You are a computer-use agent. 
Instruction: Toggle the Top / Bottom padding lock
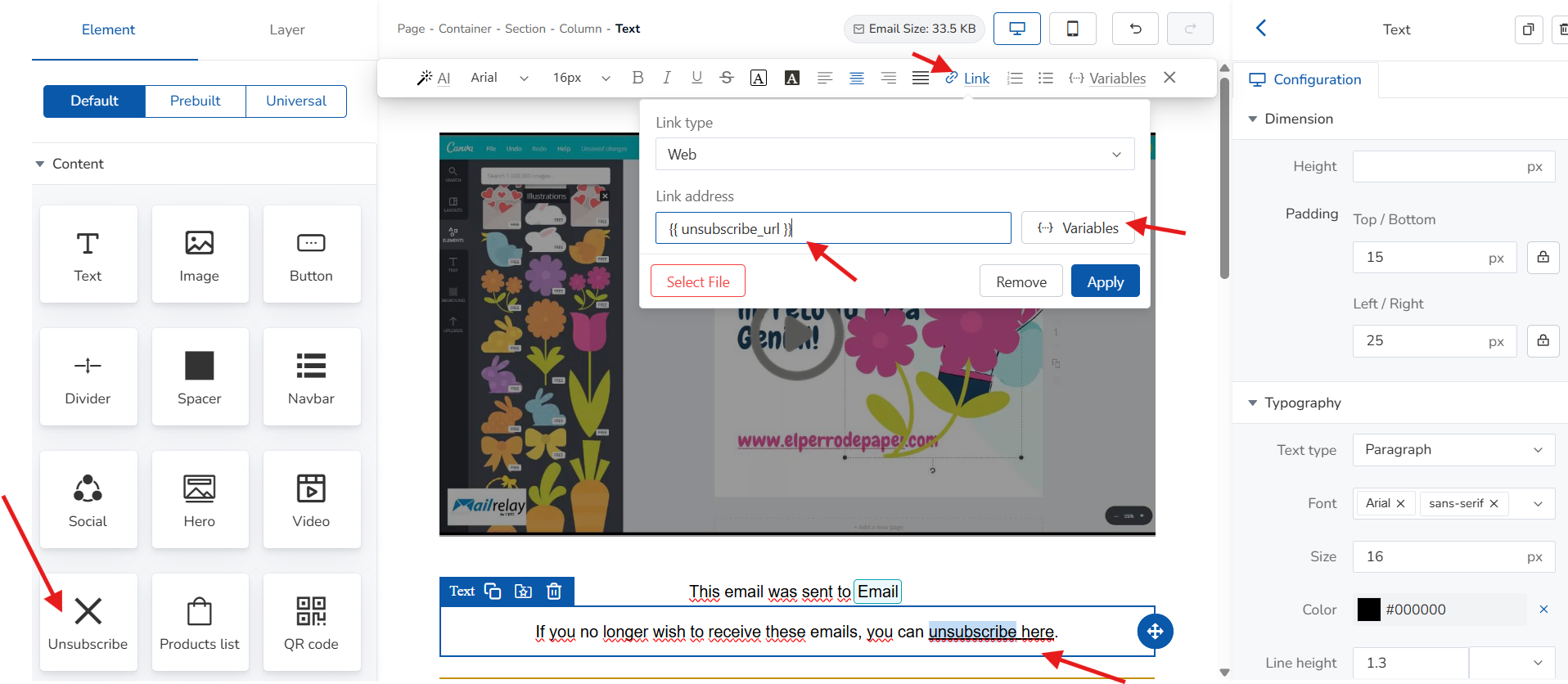(x=1543, y=257)
